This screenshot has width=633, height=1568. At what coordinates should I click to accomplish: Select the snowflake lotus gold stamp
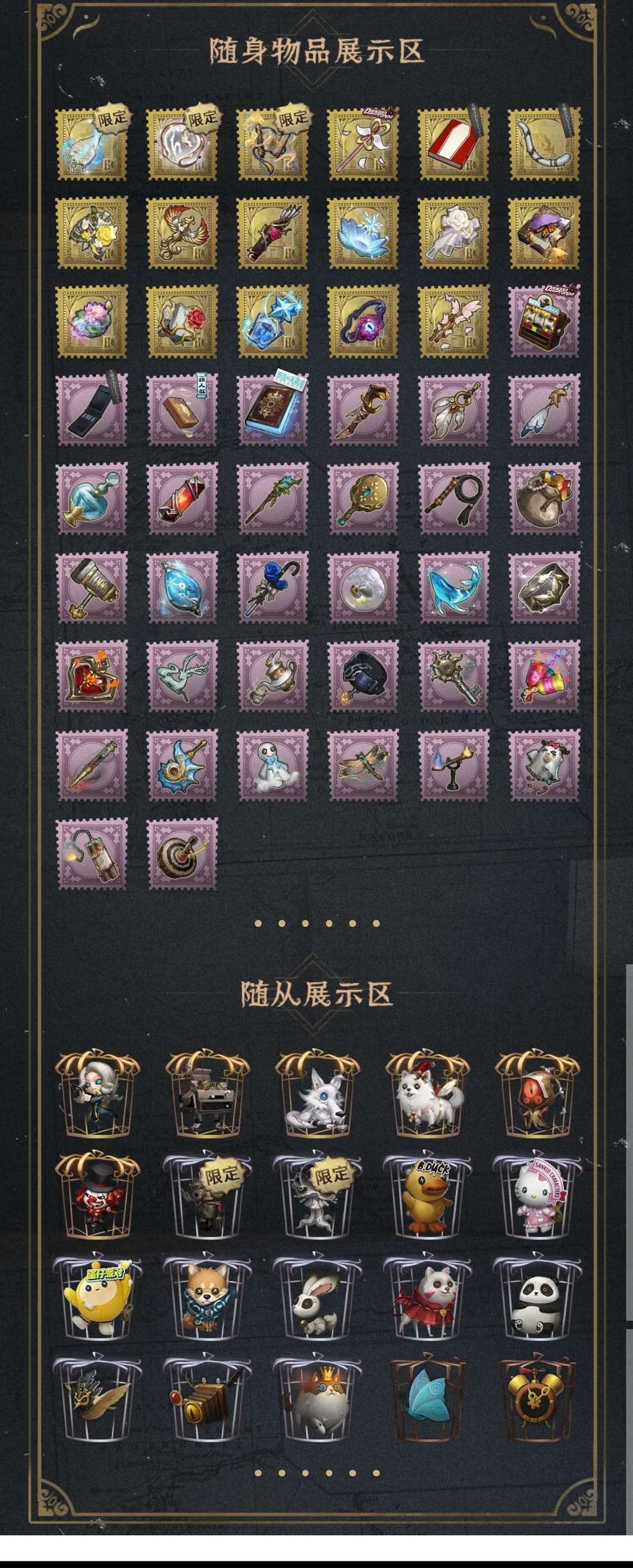point(363,233)
